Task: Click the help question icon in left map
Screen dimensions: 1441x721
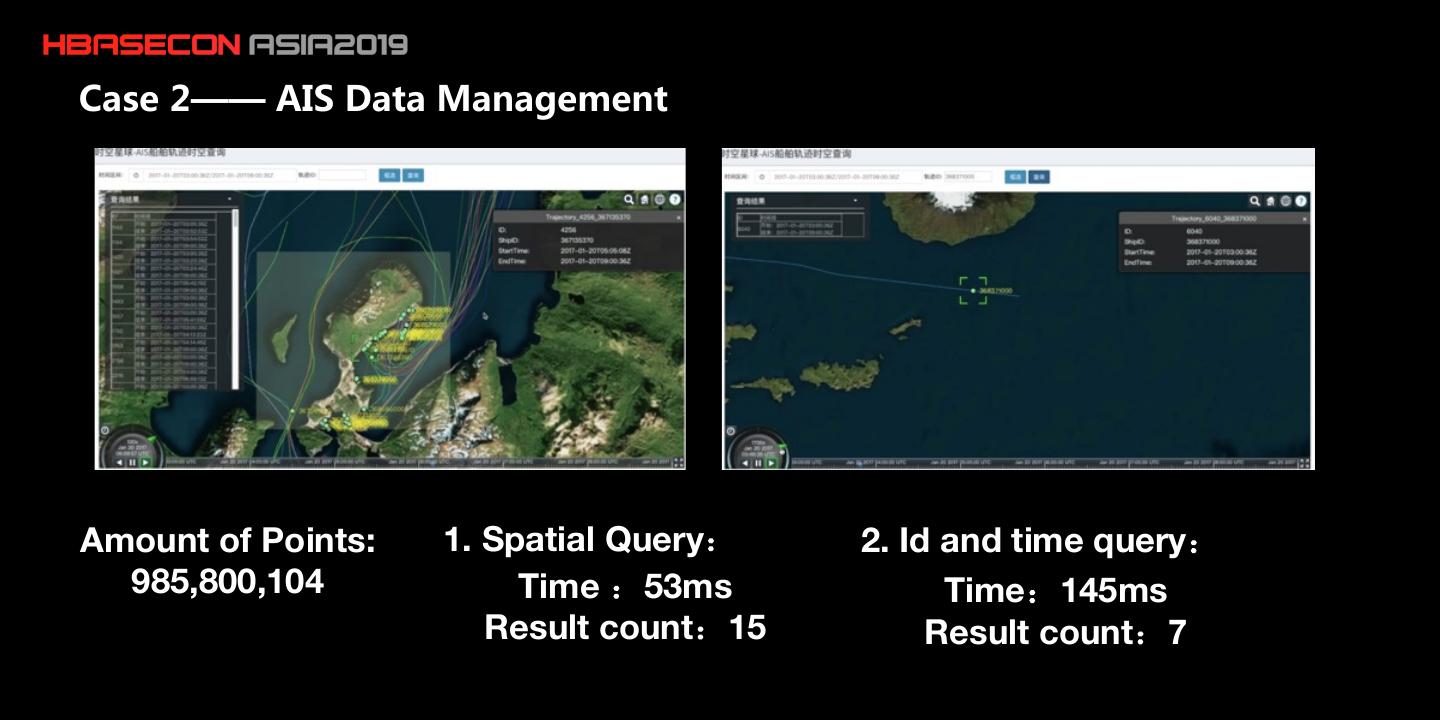Action: point(675,200)
